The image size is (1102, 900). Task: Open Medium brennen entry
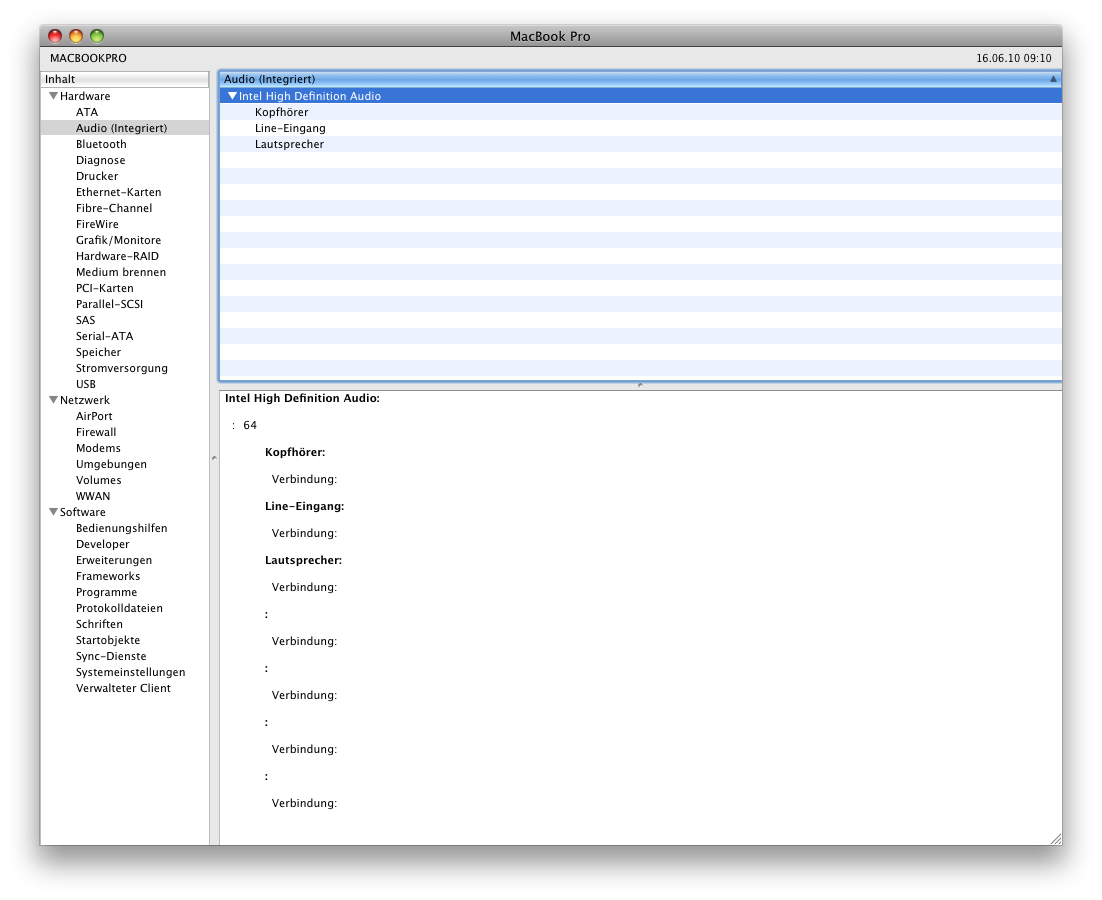click(x=121, y=272)
